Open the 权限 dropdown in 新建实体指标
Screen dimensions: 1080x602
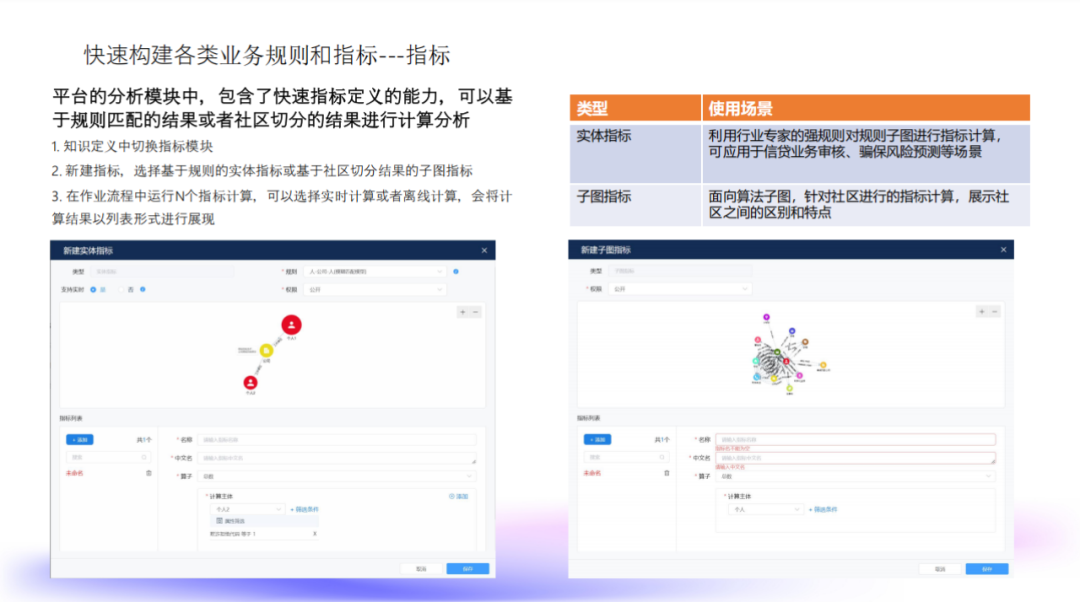point(375,289)
